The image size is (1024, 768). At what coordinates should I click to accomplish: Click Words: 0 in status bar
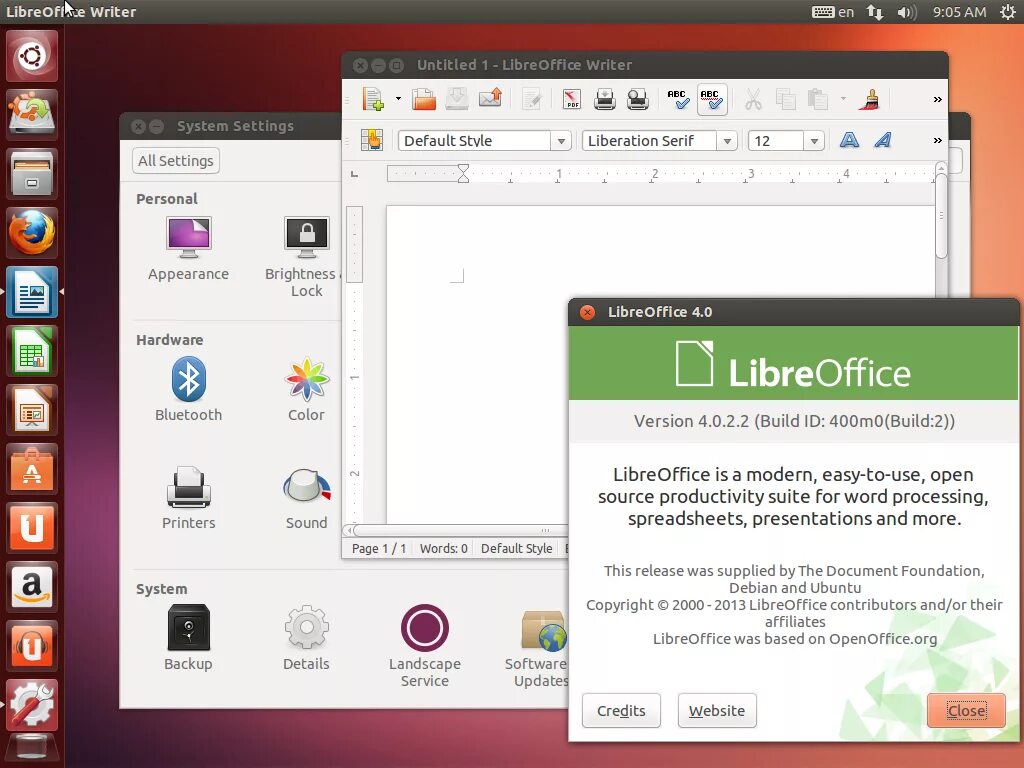tap(443, 549)
